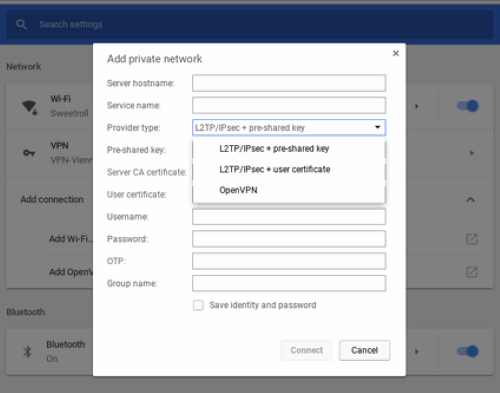
Task: Click the Server hostname field
Action: click(x=289, y=83)
